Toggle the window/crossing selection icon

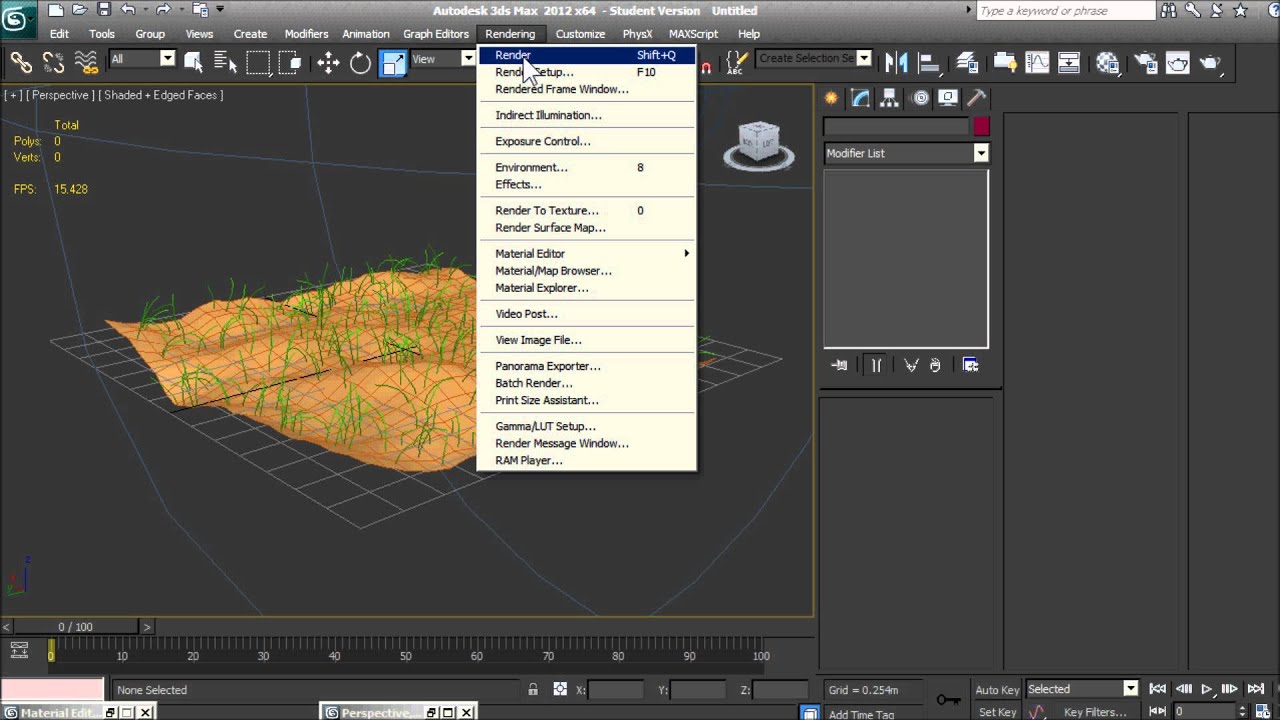point(291,62)
